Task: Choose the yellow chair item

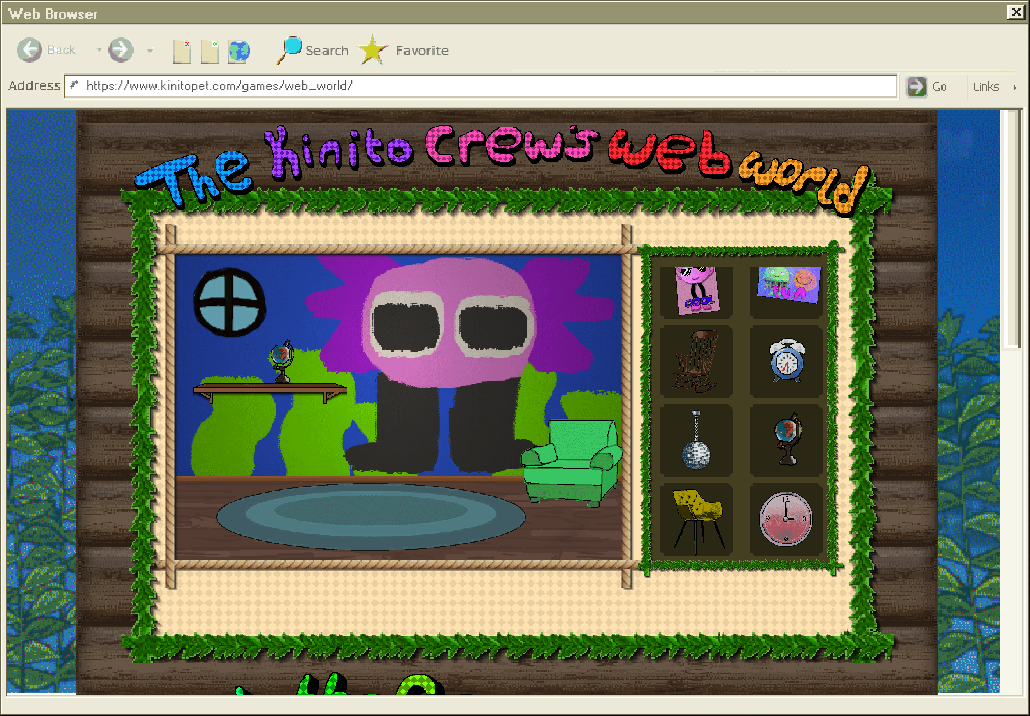Action: coord(695,518)
